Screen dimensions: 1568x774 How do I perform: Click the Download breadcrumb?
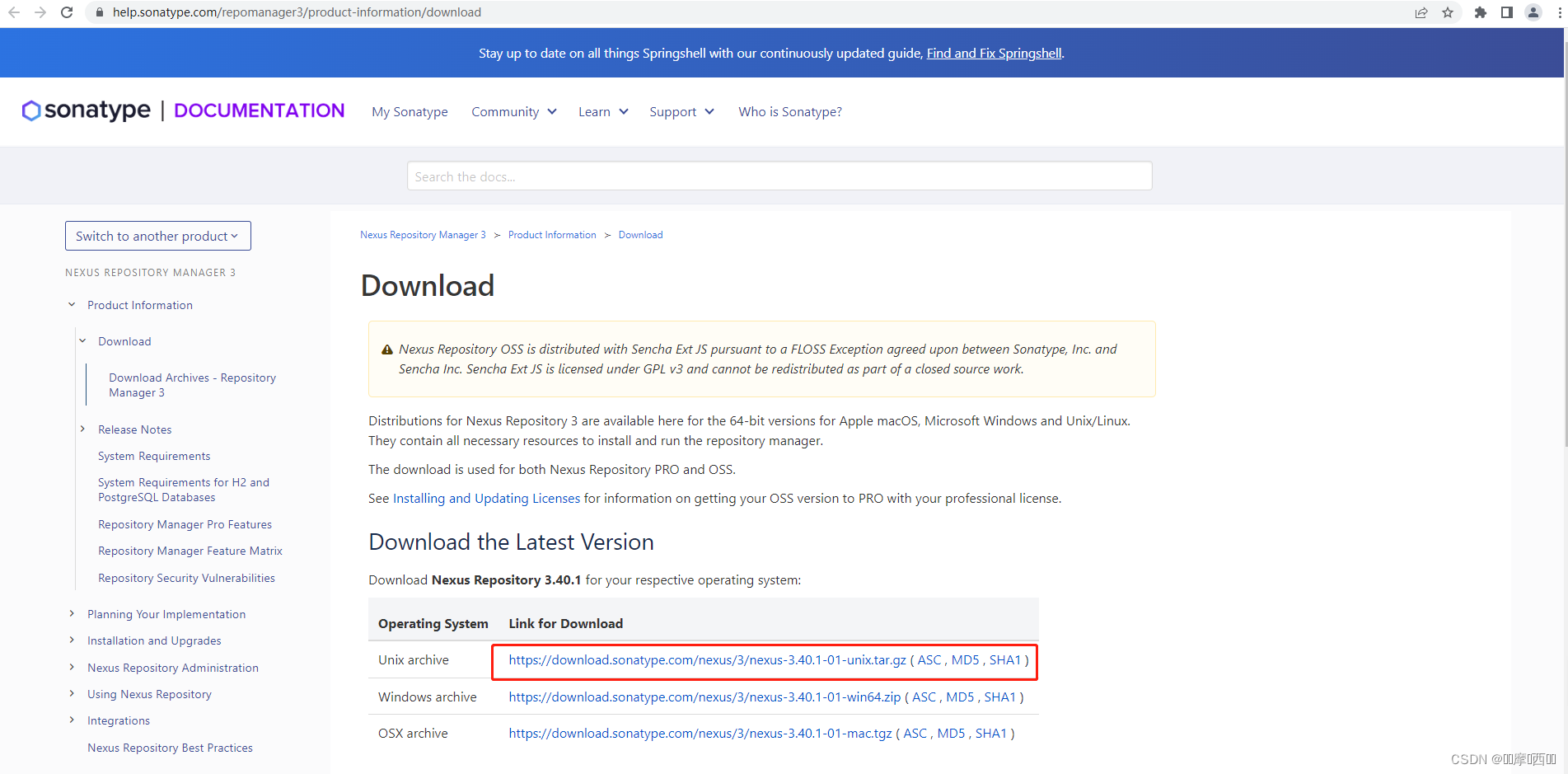[x=640, y=235]
